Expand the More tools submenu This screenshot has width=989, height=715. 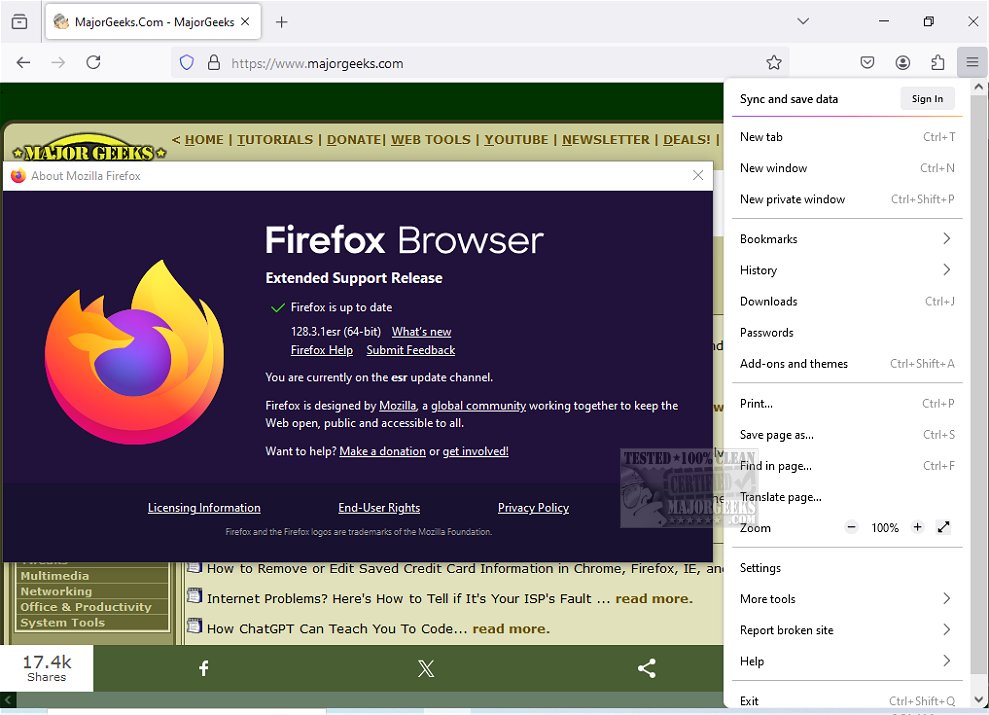(846, 598)
